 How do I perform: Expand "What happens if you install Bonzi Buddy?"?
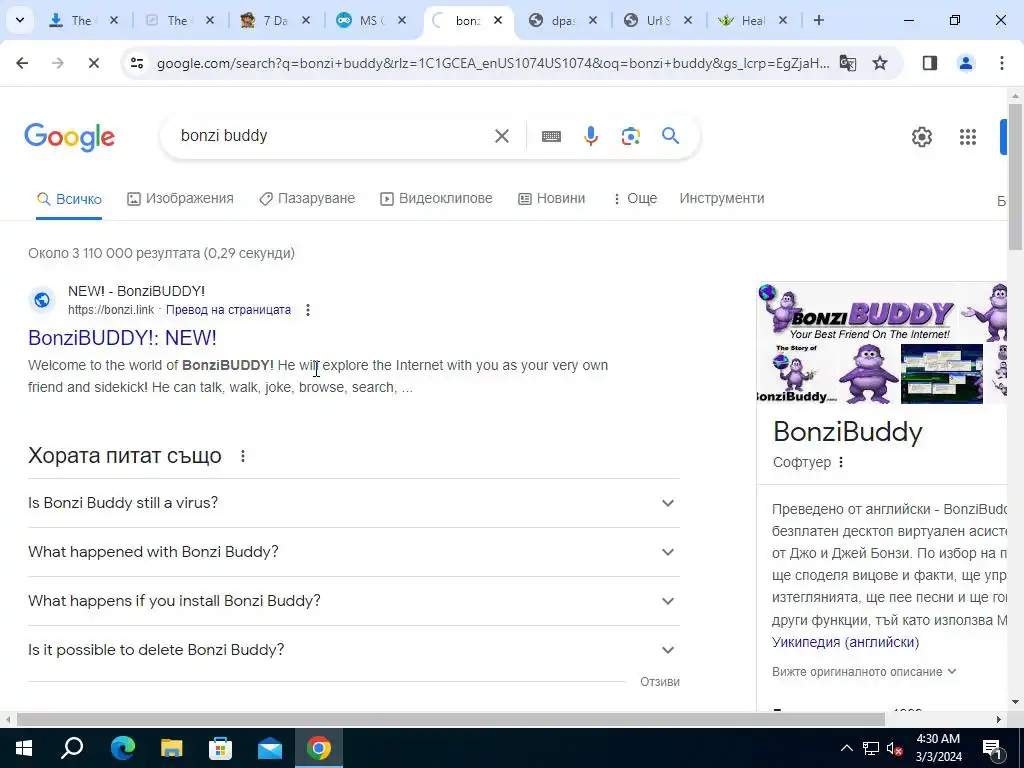pyautogui.click(x=354, y=601)
